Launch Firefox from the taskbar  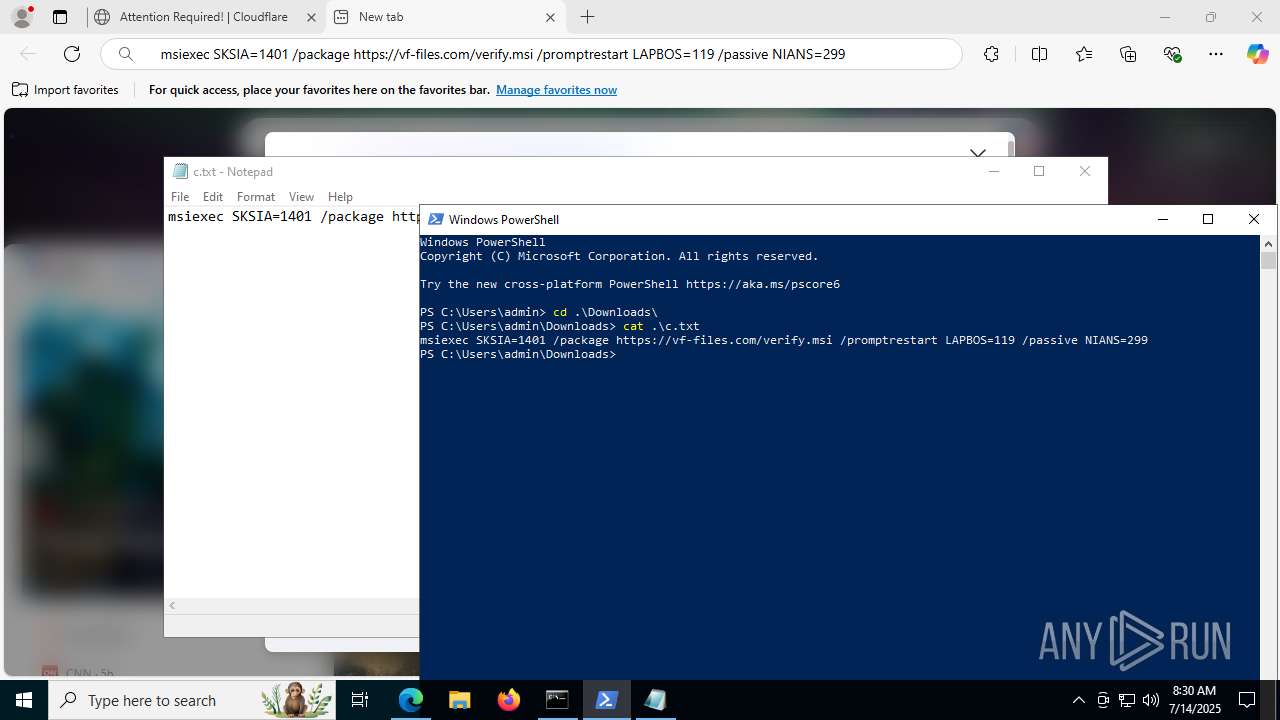click(508, 700)
